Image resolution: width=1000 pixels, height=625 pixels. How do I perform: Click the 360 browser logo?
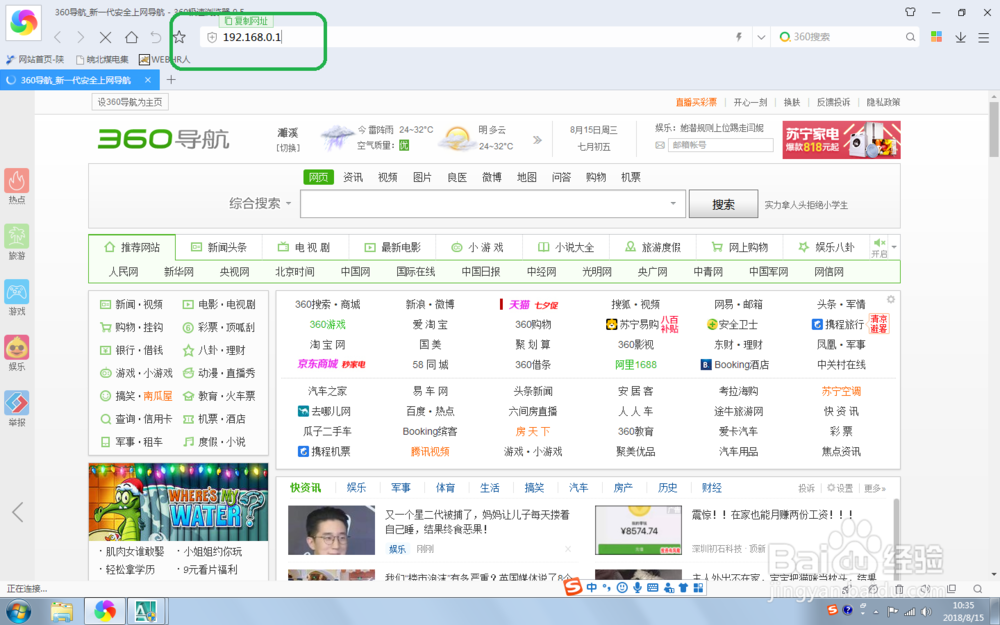point(24,22)
